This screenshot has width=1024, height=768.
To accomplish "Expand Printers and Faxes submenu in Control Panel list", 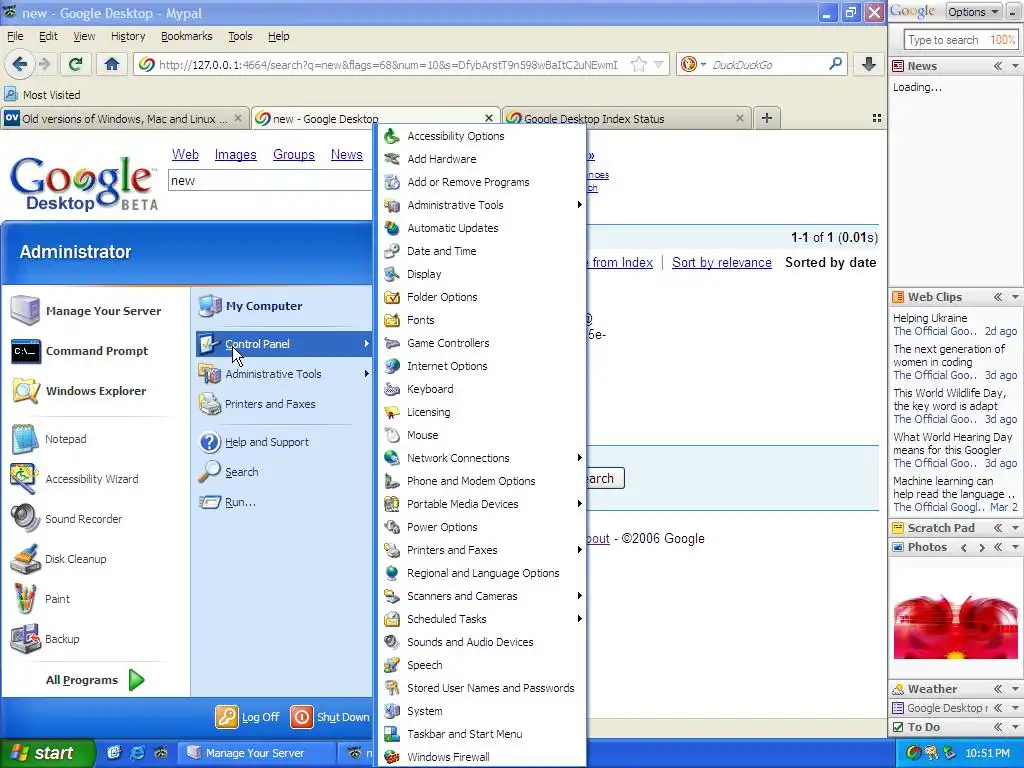I will click(x=579, y=550).
